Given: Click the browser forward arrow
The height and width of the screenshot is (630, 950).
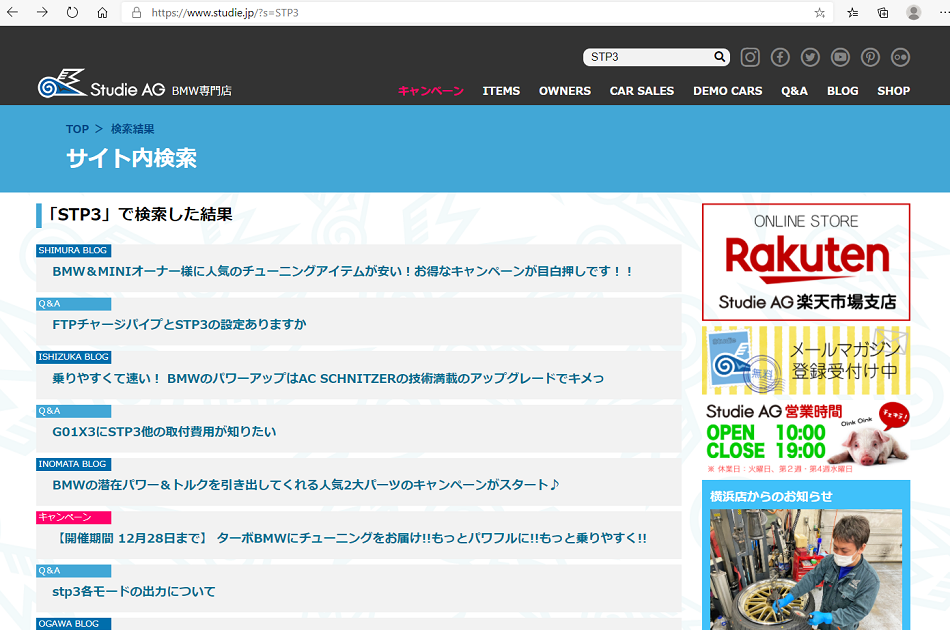Looking at the screenshot, I should (x=42, y=12).
